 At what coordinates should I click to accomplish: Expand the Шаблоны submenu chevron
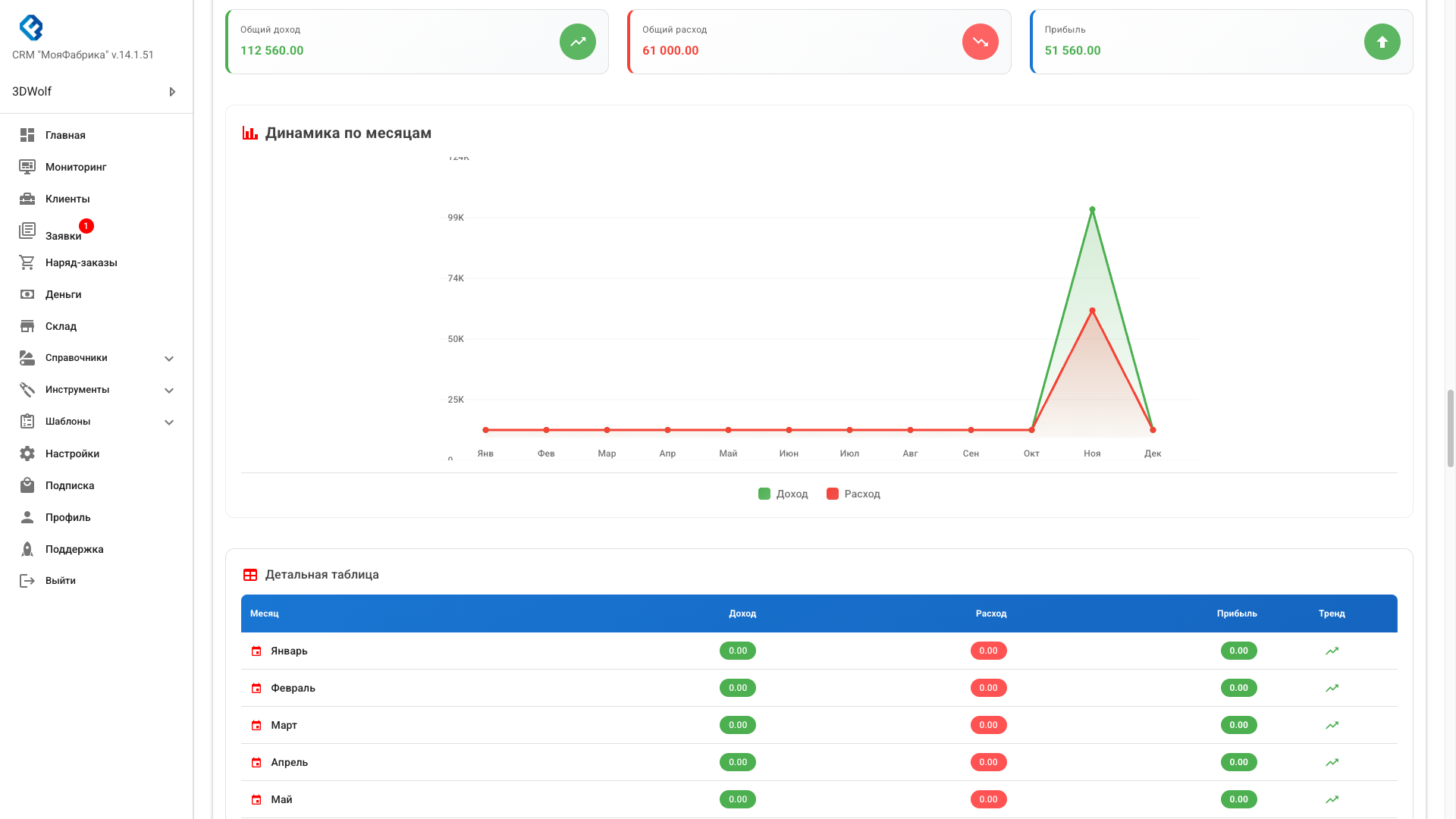point(169,422)
